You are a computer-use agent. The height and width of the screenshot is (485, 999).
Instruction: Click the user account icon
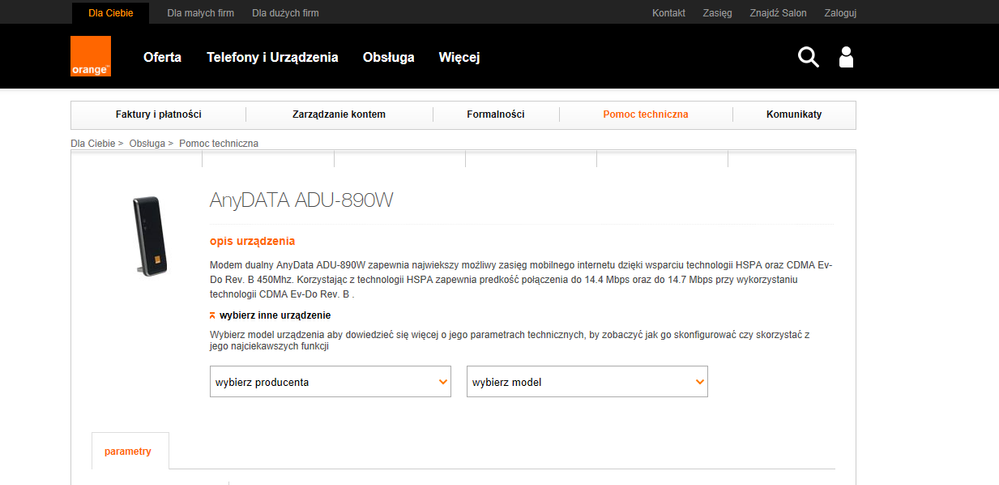(x=846, y=57)
